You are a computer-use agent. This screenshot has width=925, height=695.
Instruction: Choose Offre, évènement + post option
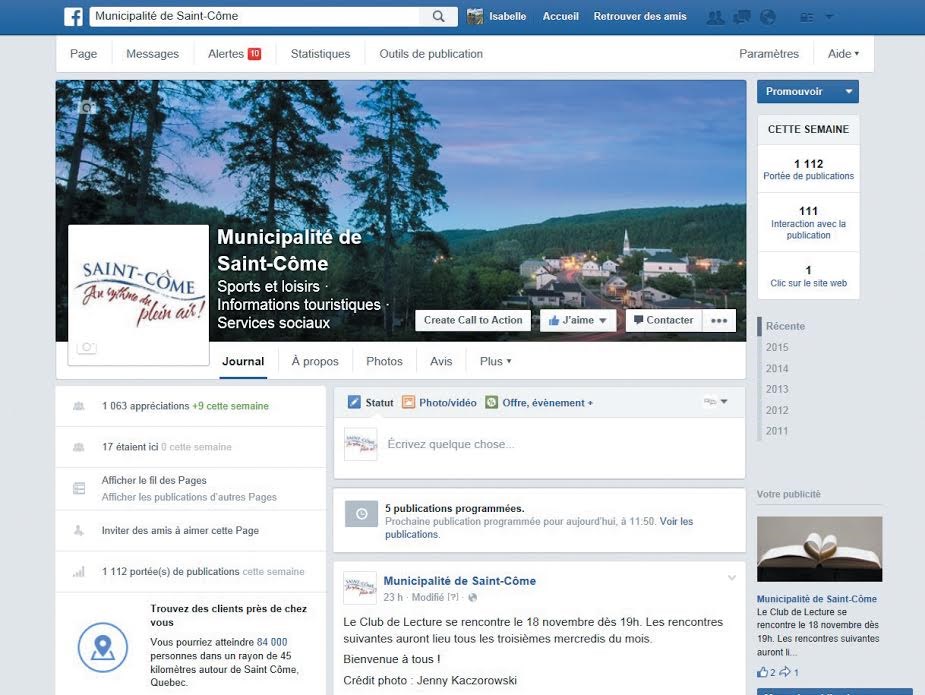(x=539, y=402)
